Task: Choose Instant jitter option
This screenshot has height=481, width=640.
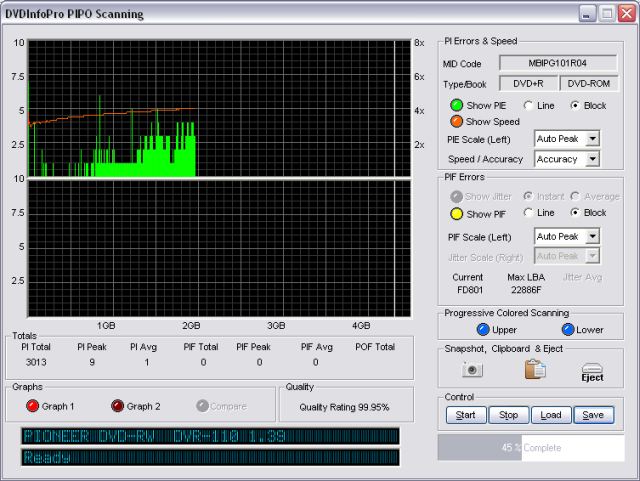Action: click(x=529, y=197)
